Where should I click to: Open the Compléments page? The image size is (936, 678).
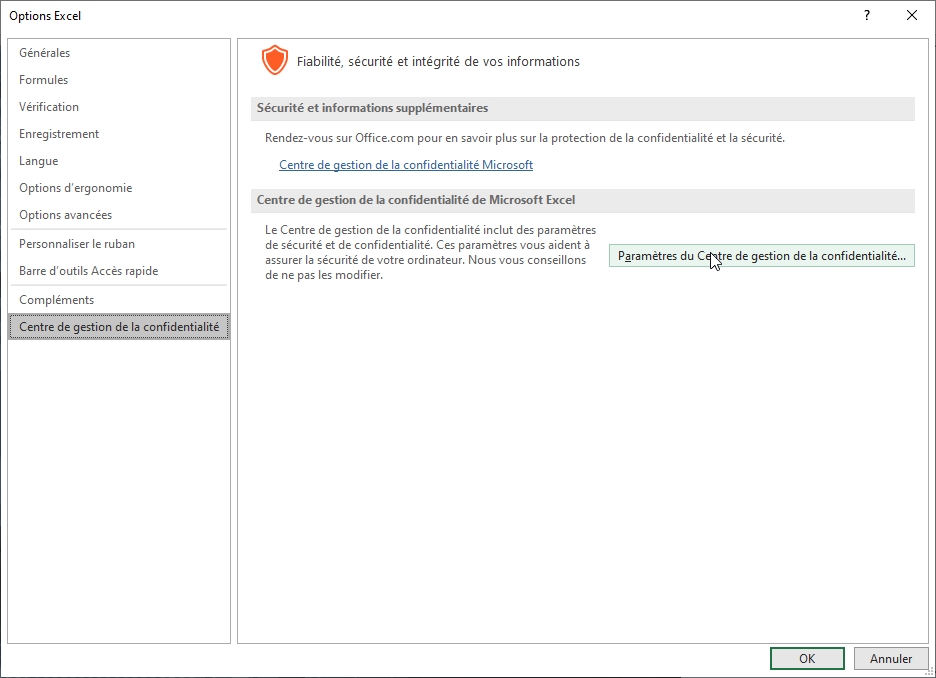(x=54, y=299)
